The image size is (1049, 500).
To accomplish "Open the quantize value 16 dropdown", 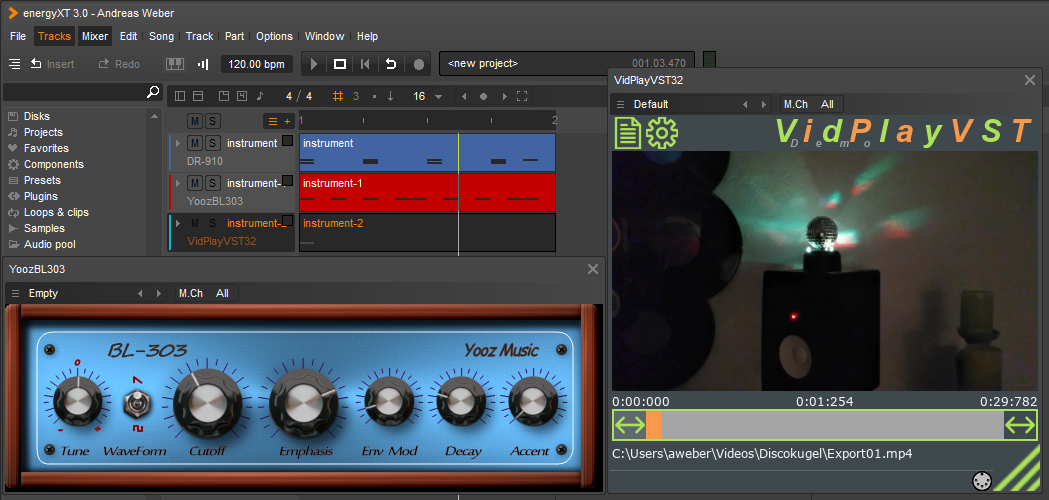I will pyautogui.click(x=438, y=97).
